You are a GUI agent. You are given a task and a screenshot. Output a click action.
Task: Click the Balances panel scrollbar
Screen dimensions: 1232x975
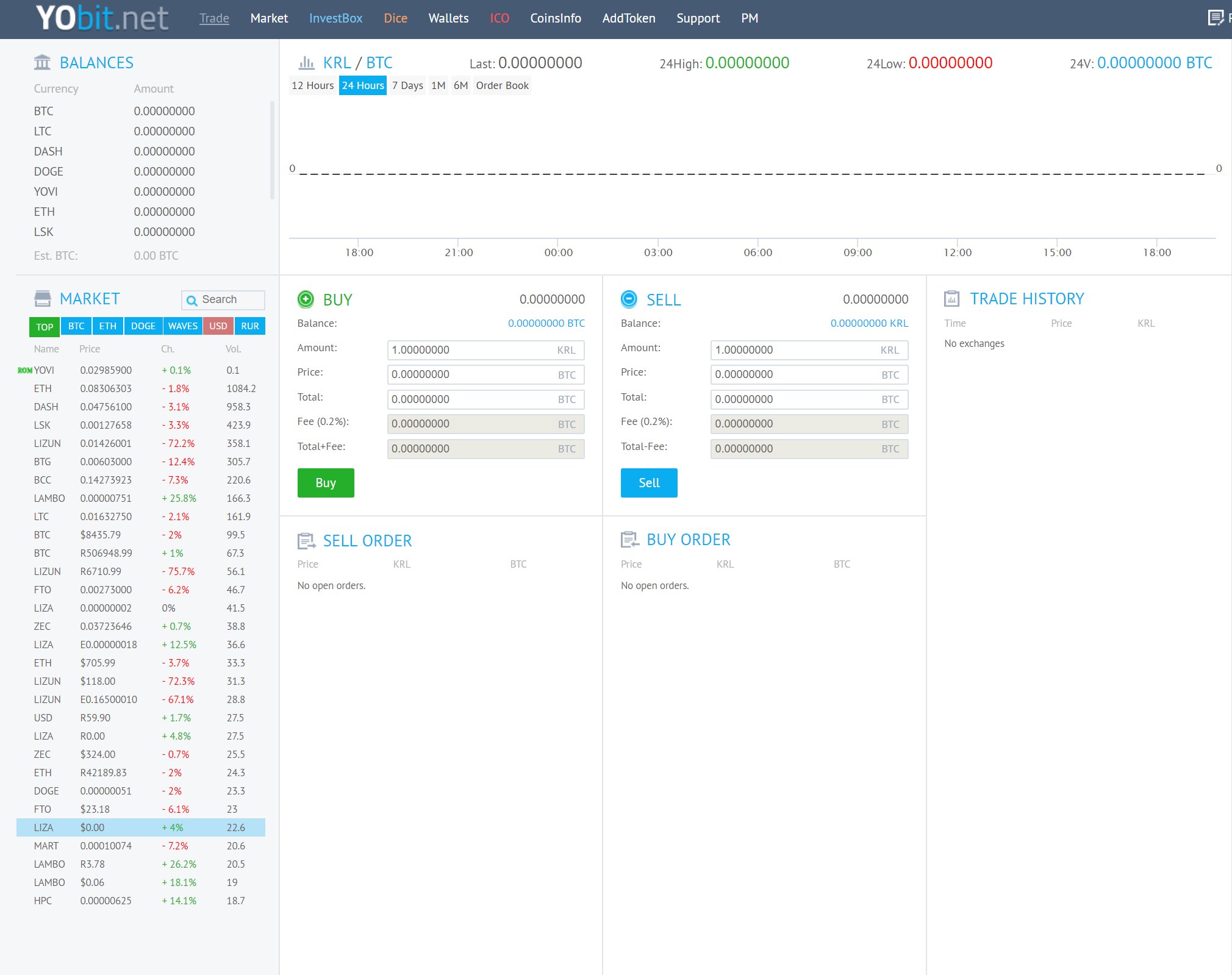tap(272, 151)
